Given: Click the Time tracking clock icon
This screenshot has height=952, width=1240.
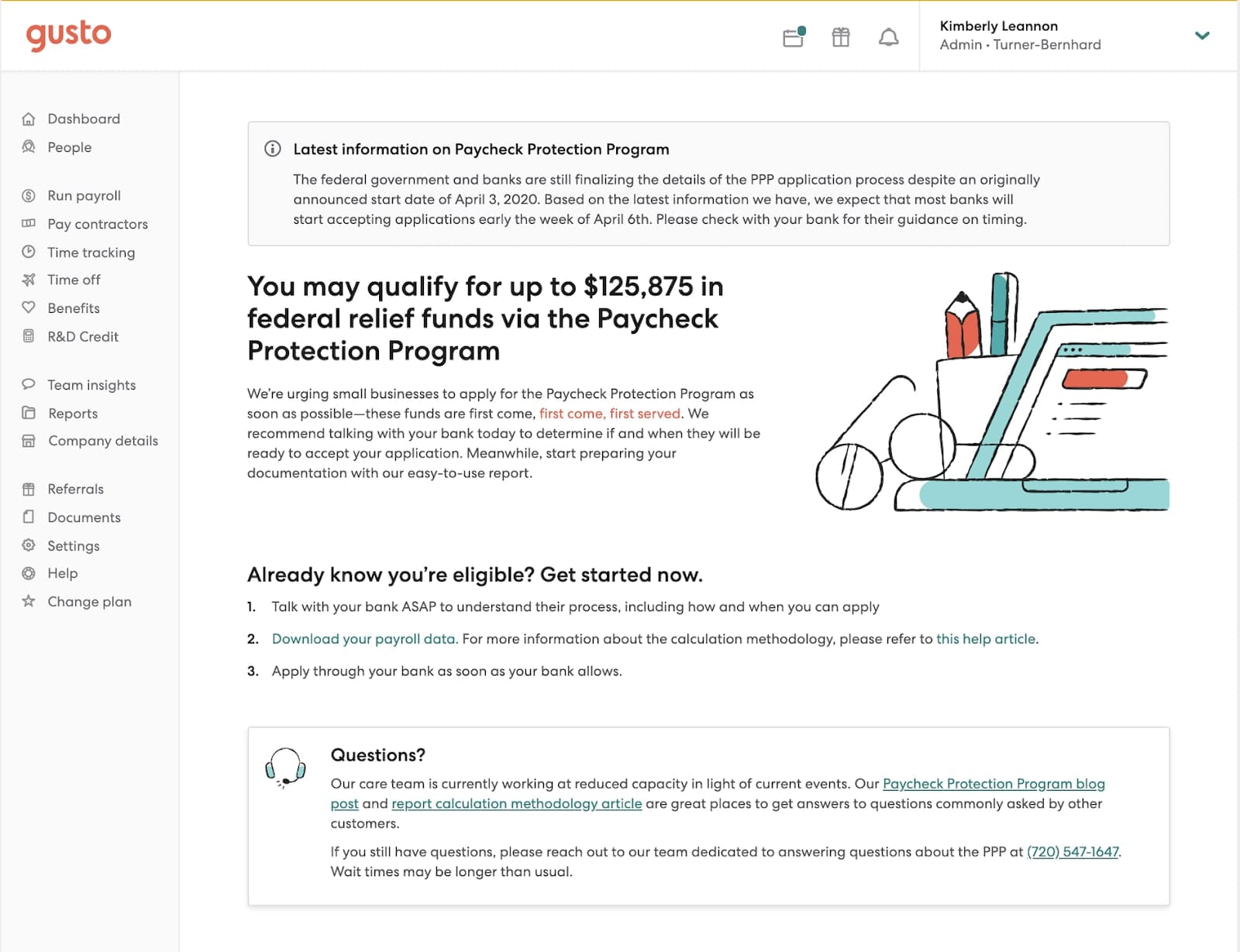Looking at the screenshot, I should point(29,252).
